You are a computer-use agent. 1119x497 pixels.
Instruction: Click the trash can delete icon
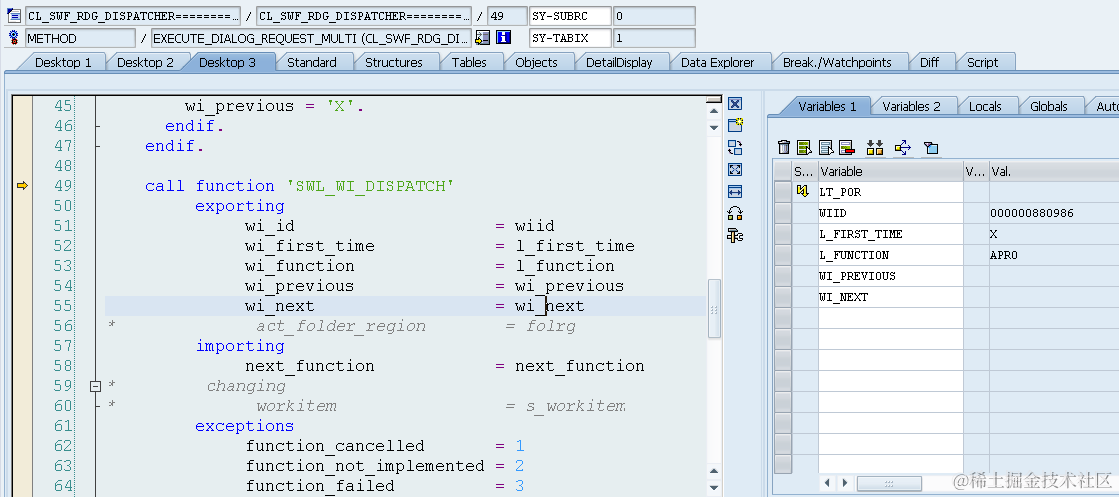point(784,148)
